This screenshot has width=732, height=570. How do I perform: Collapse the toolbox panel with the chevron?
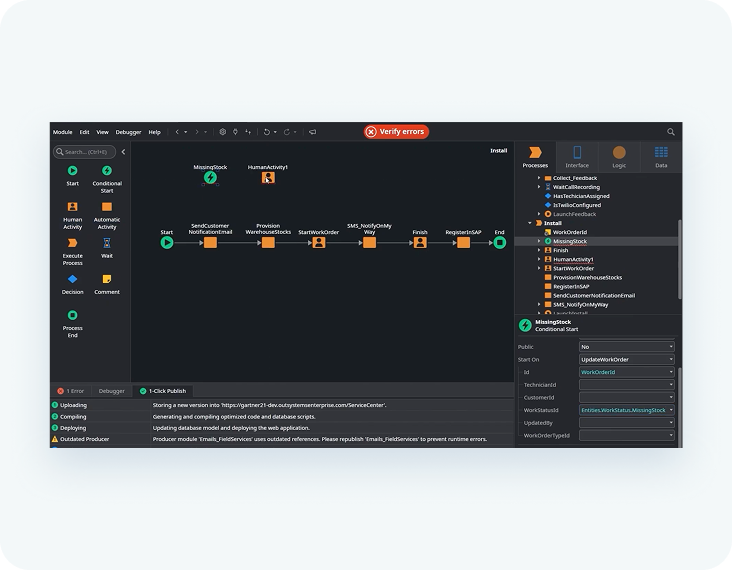(x=123, y=152)
